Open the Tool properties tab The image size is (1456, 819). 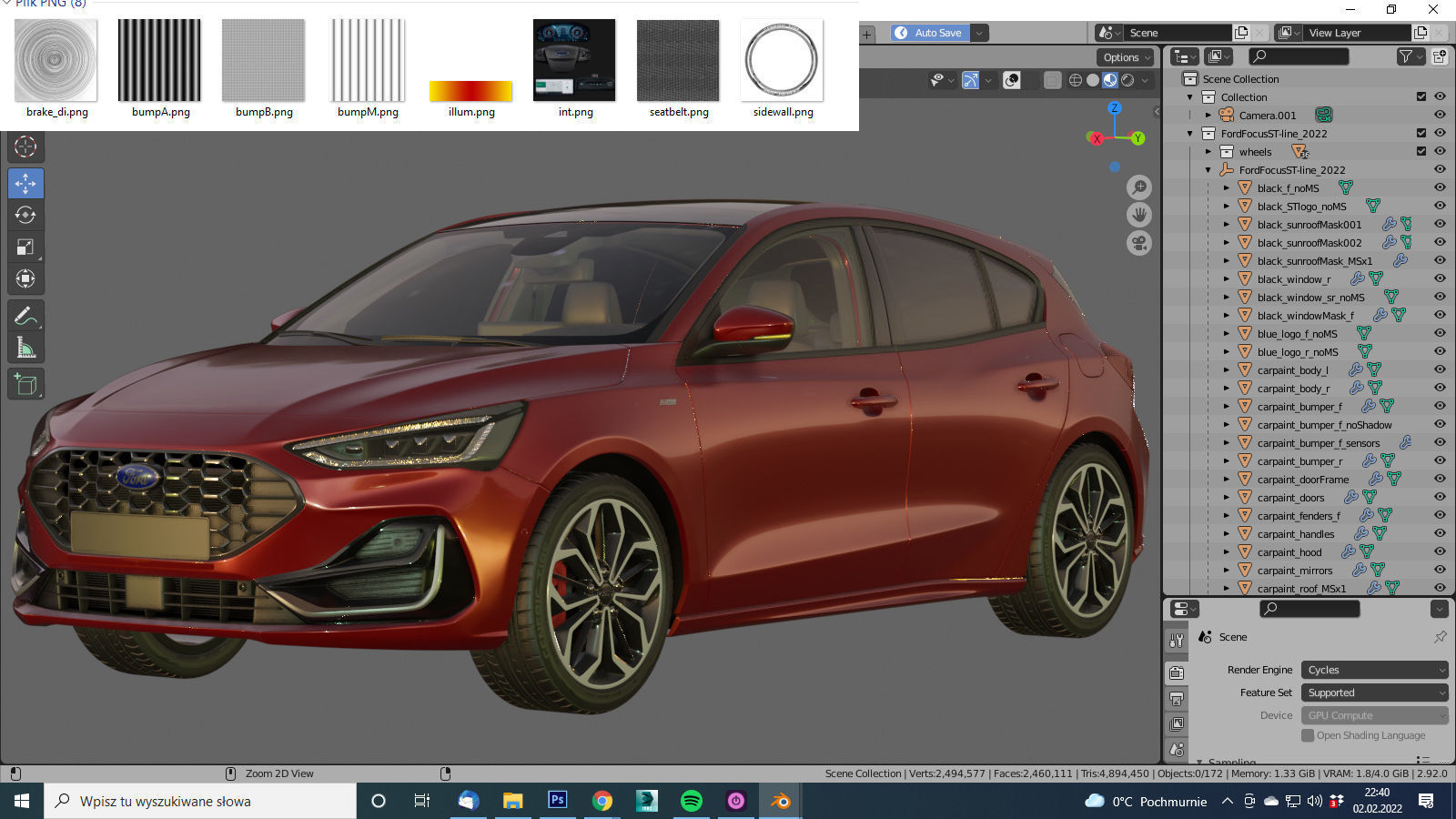coord(1177,641)
